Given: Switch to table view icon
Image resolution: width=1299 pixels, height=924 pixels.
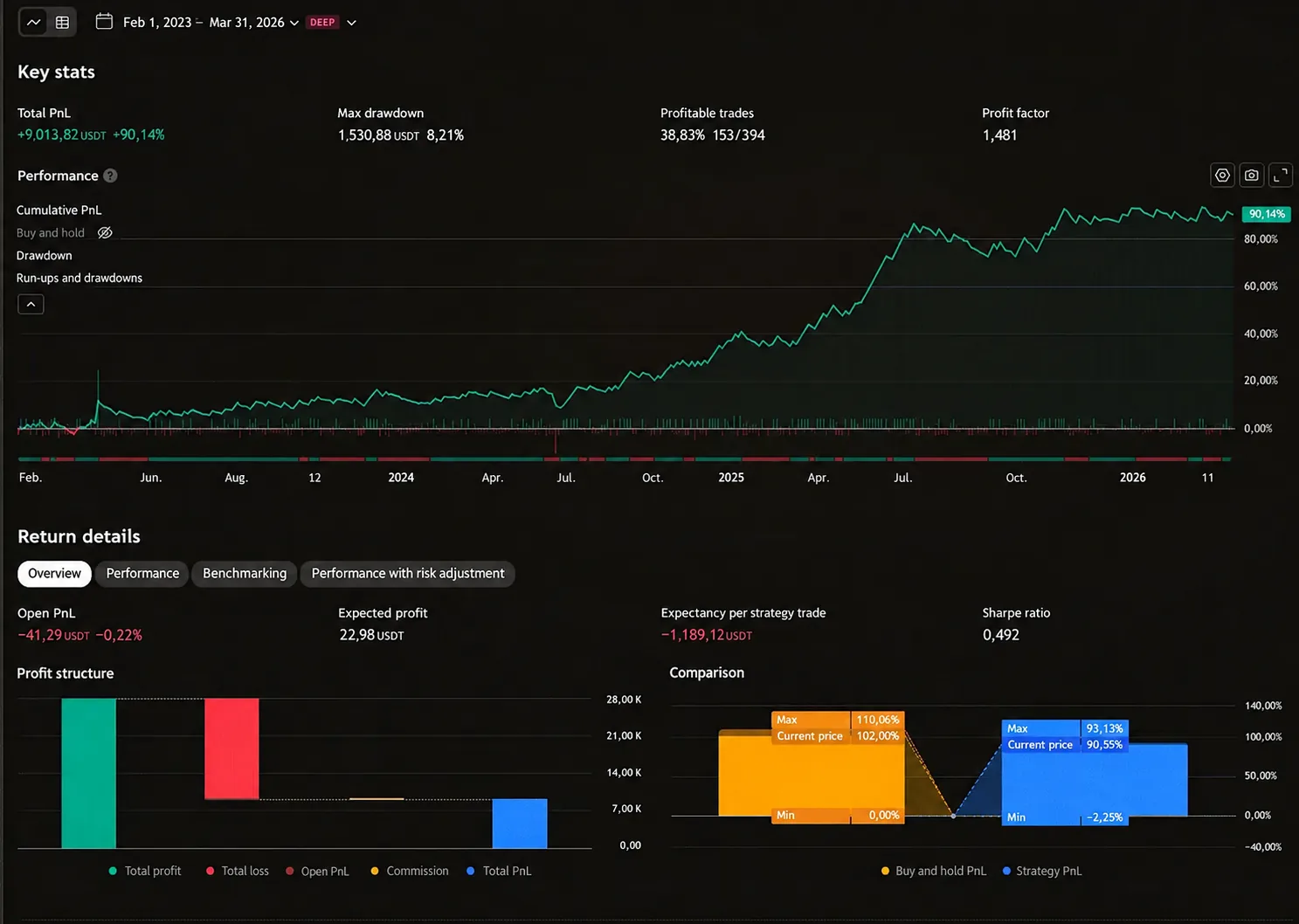Looking at the screenshot, I should coord(62,22).
